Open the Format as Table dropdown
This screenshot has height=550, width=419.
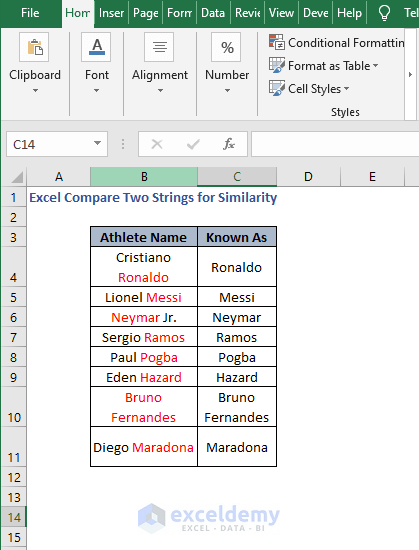pos(376,66)
